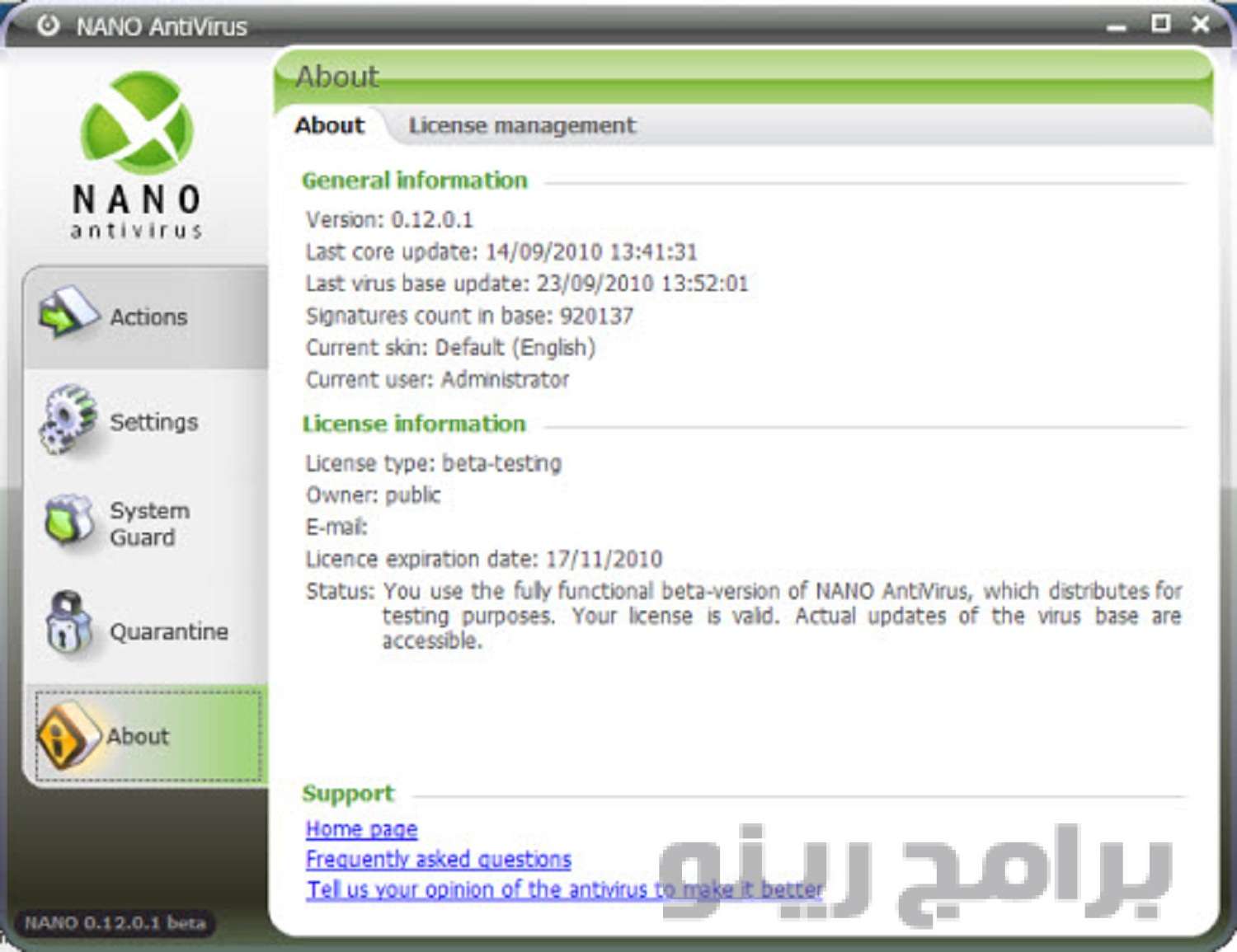The width and height of the screenshot is (1237, 952).
Task: Click Current user: Administrator line
Action: [x=437, y=379]
